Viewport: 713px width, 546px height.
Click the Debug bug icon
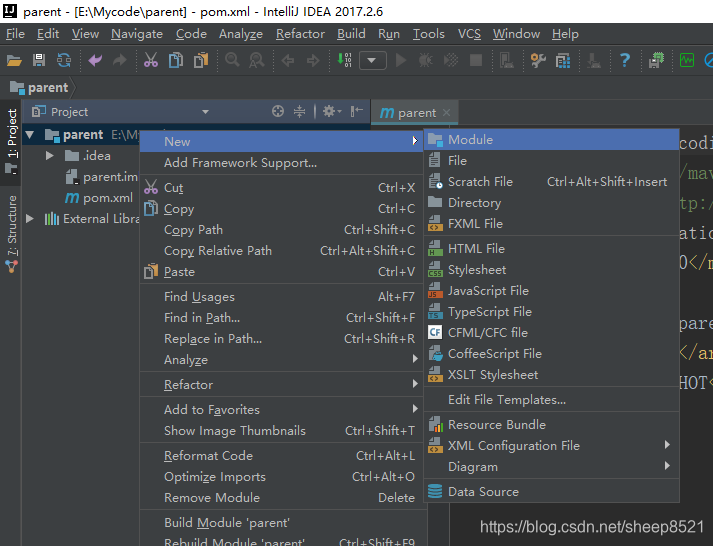pyautogui.click(x=426, y=60)
